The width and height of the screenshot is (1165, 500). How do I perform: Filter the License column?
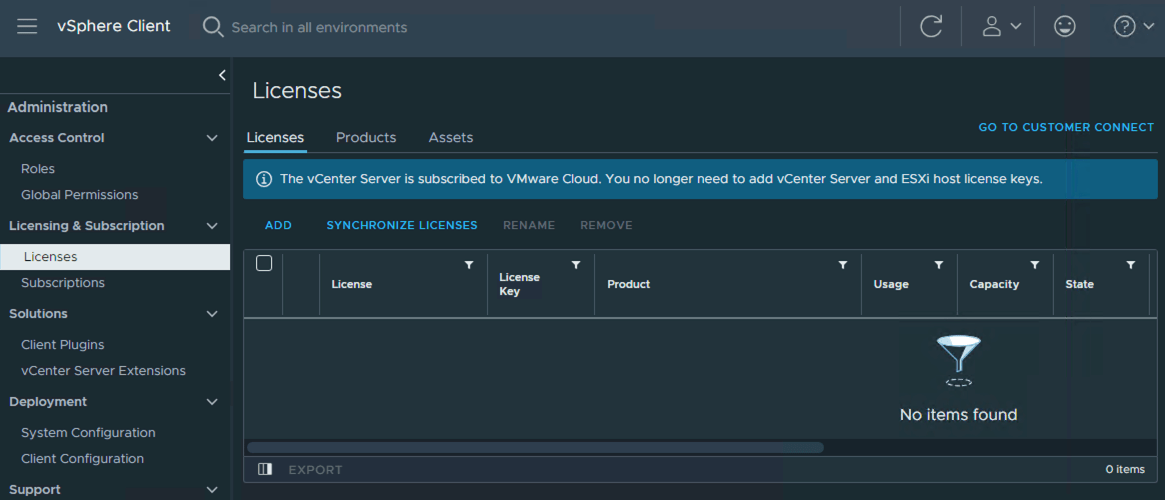469,265
